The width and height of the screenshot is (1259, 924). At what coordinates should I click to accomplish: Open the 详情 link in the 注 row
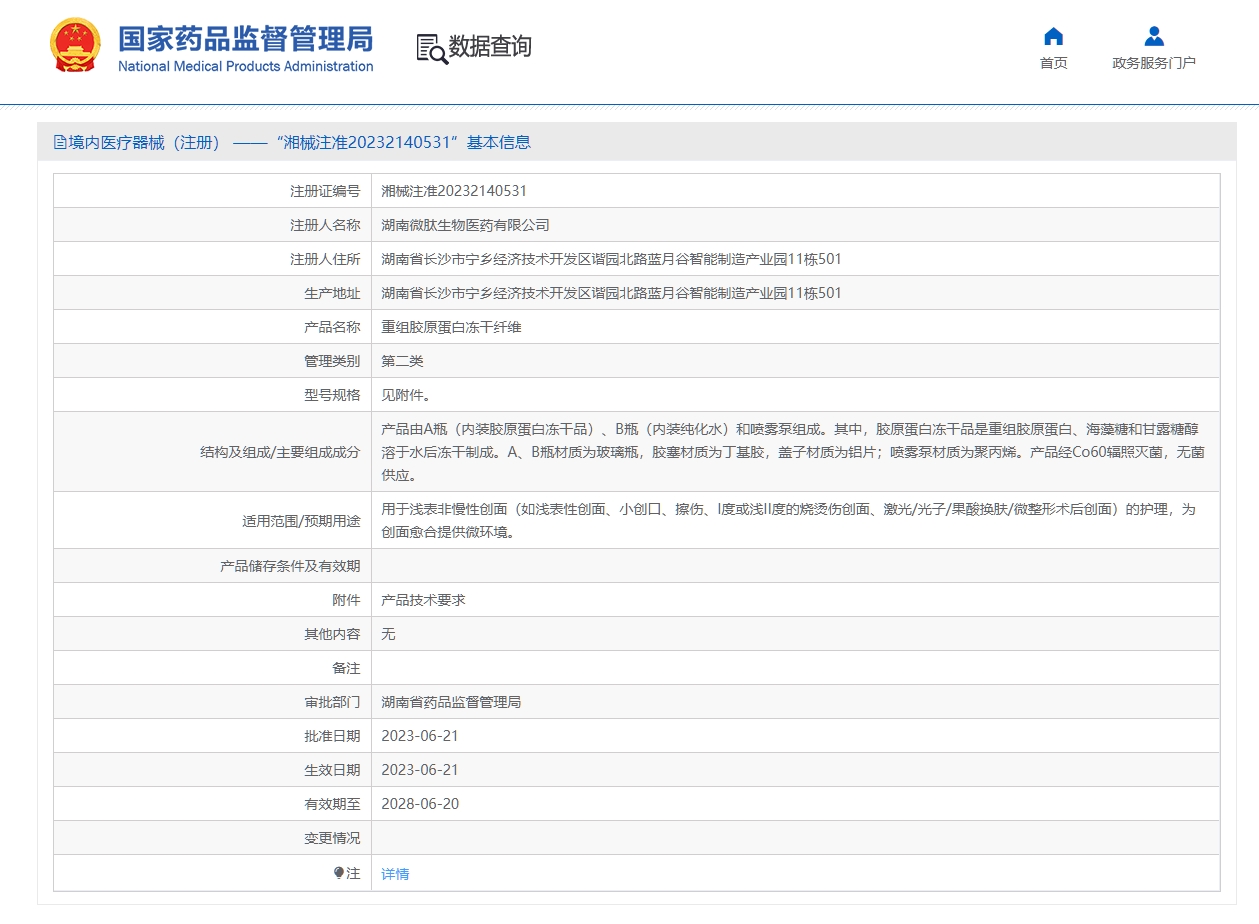point(395,874)
